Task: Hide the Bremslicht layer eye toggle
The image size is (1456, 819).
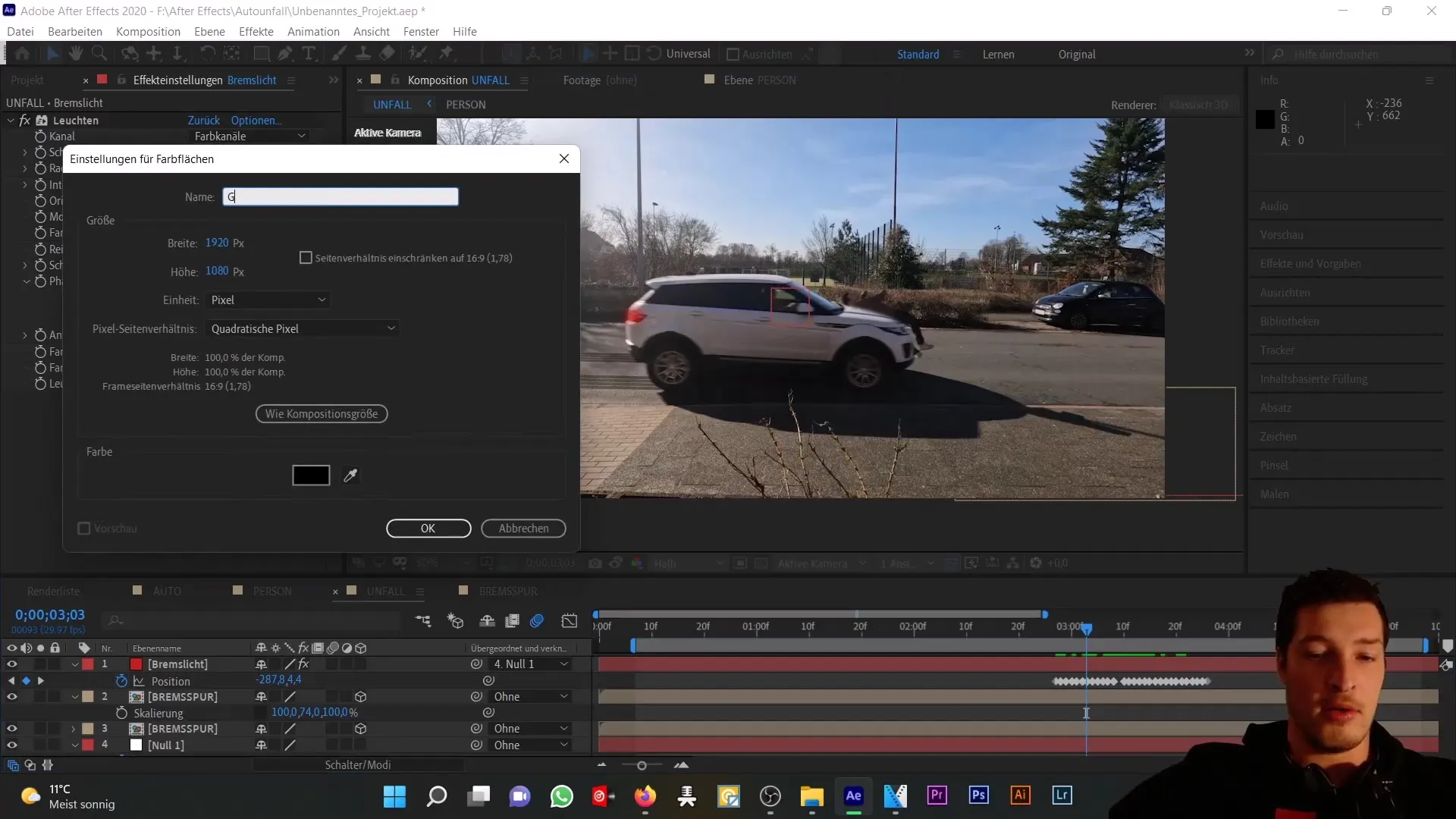Action: pyautogui.click(x=11, y=664)
